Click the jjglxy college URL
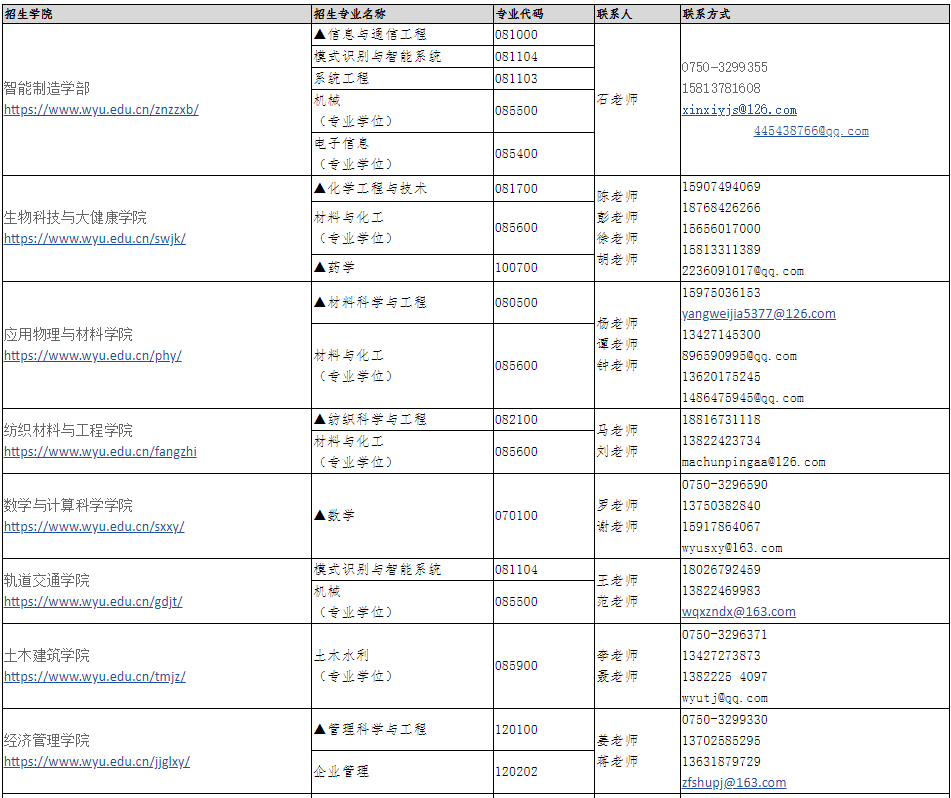 (97, 762)
